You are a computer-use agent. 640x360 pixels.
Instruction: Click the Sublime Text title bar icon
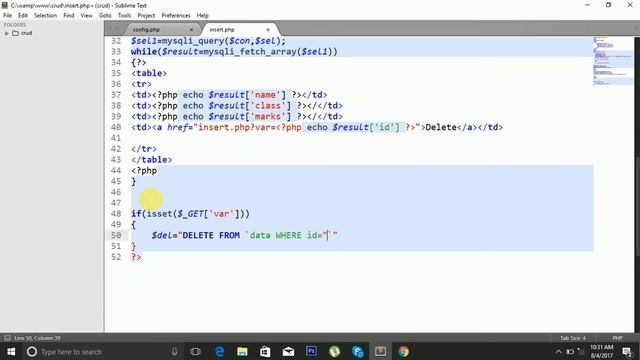click(x=5, y=5)
